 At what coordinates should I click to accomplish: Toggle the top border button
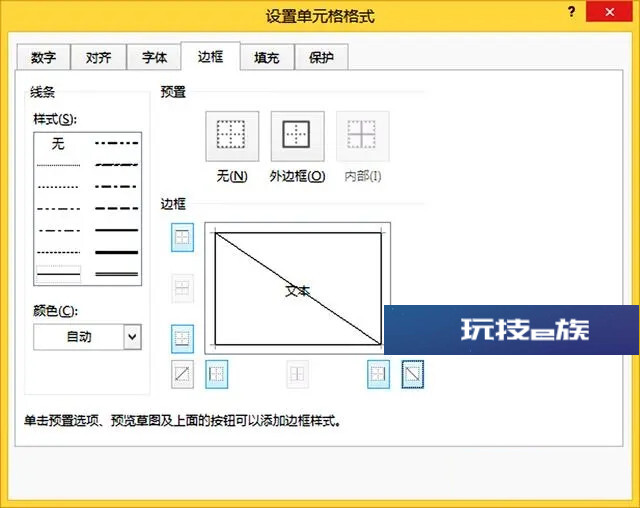[182, 237]
